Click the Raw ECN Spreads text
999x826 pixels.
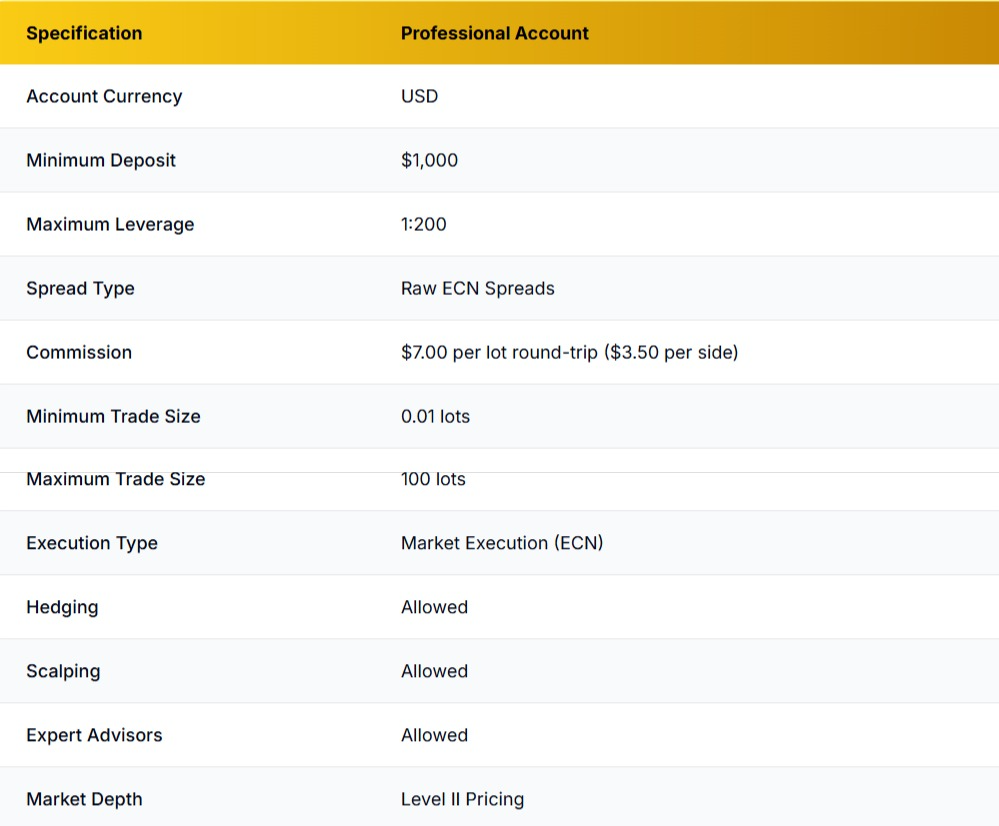(x=478, y=288)
